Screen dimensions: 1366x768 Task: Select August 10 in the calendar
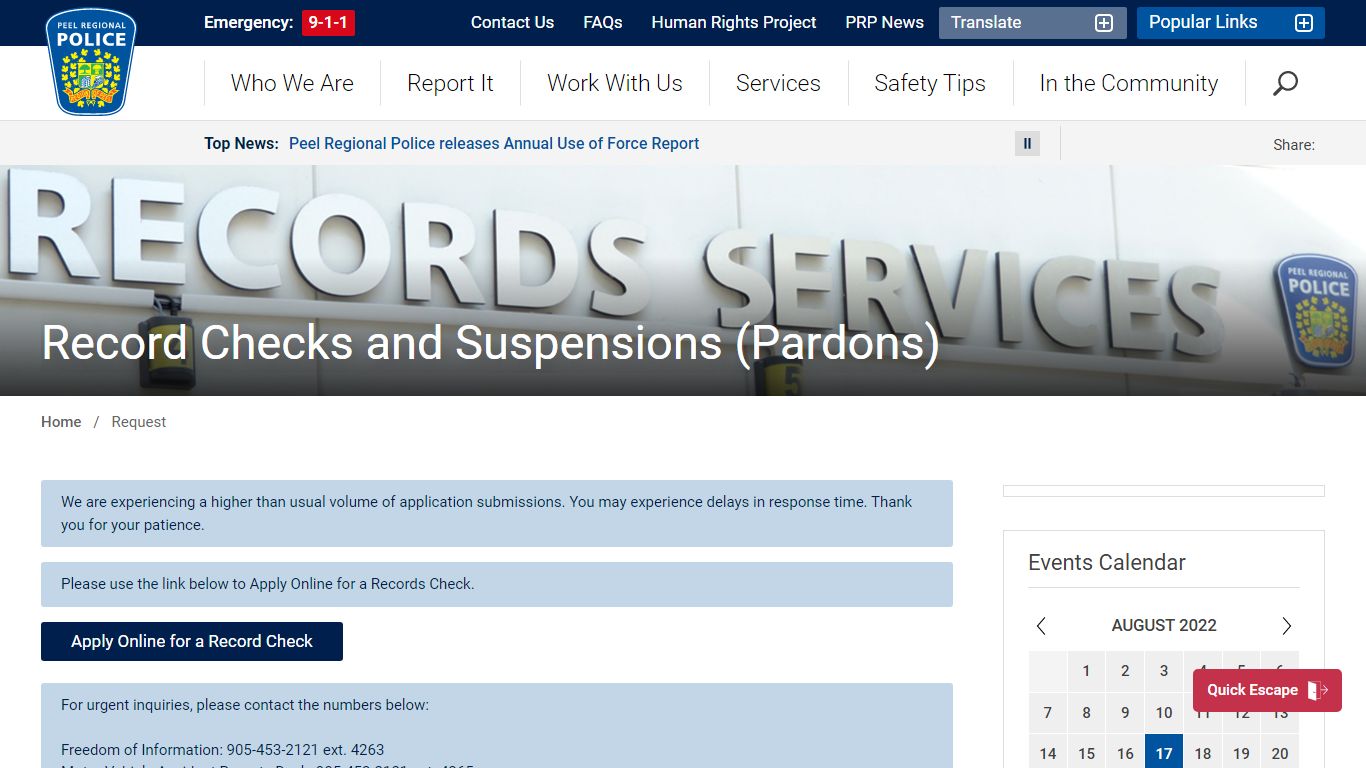coord(1164,713)
